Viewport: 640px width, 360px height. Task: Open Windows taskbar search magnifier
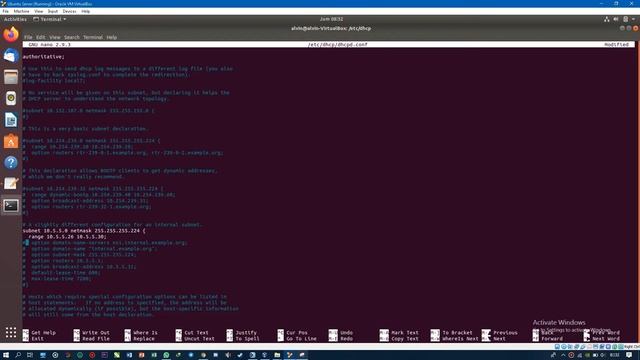tap(18, 355)
